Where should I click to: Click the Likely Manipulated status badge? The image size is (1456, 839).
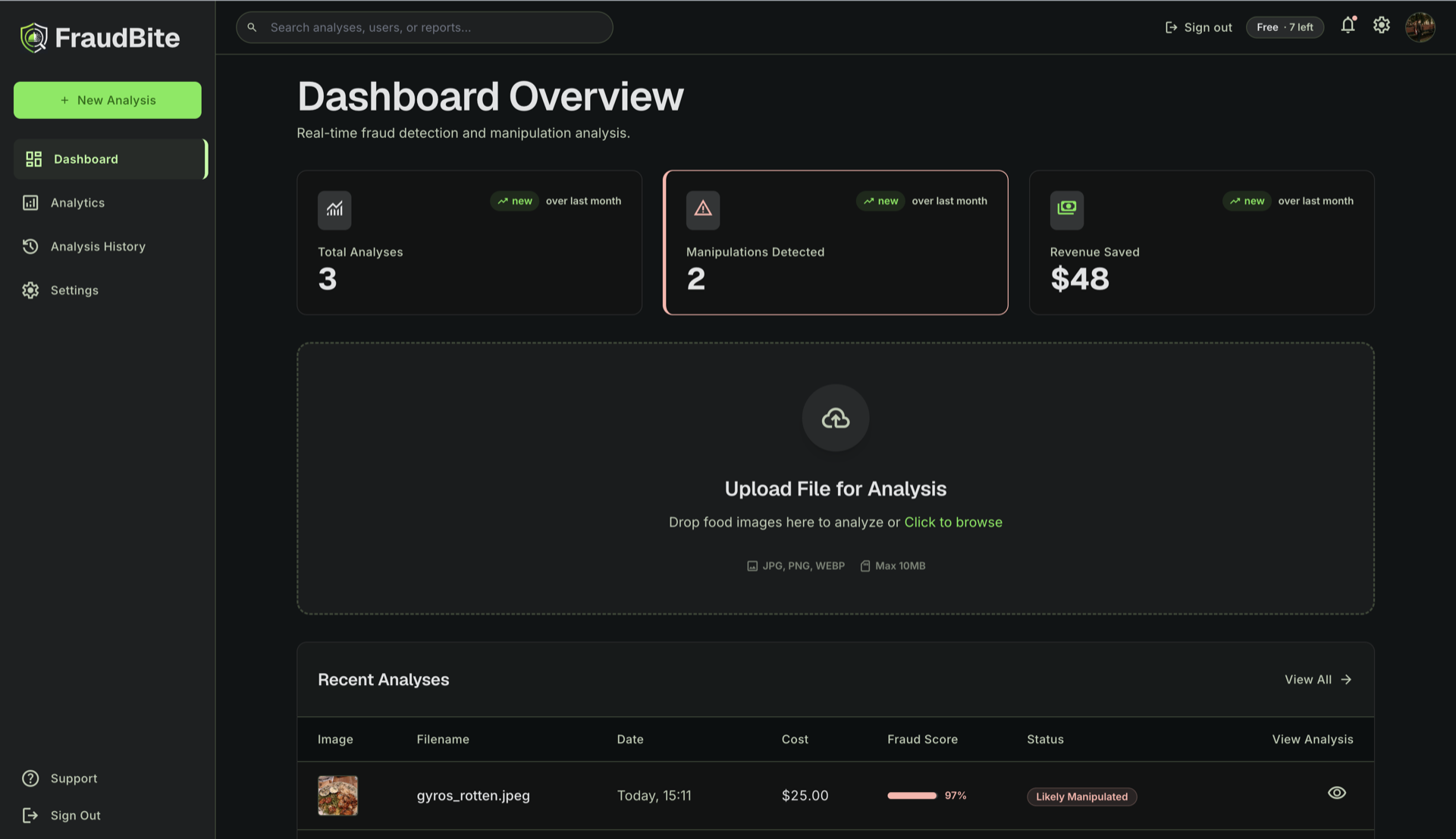(x=1081, y=797)
